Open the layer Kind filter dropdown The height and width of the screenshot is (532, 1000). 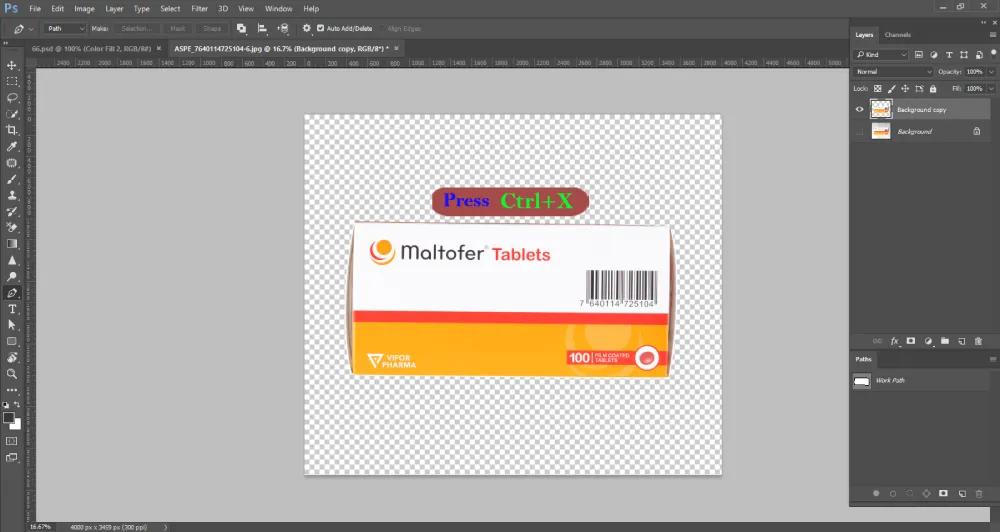881,55
